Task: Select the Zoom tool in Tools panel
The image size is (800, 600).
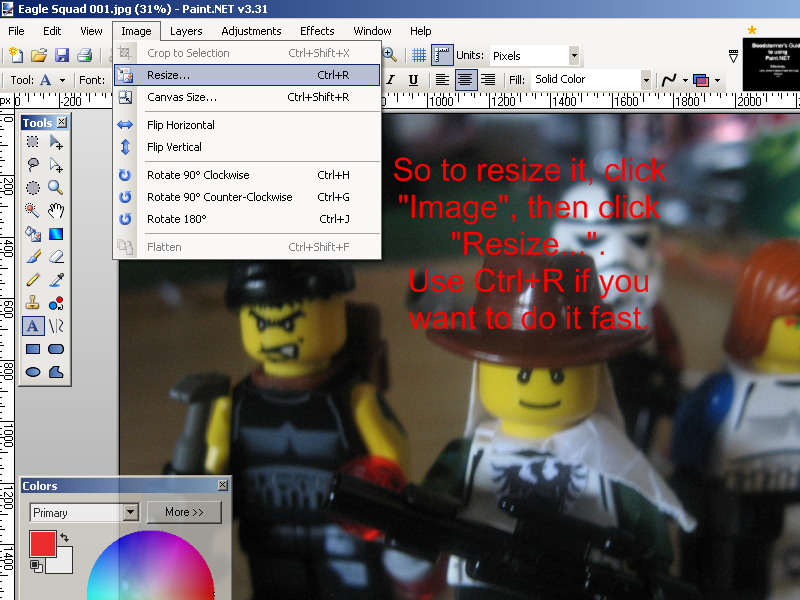Action: click(x=56, y=188)
